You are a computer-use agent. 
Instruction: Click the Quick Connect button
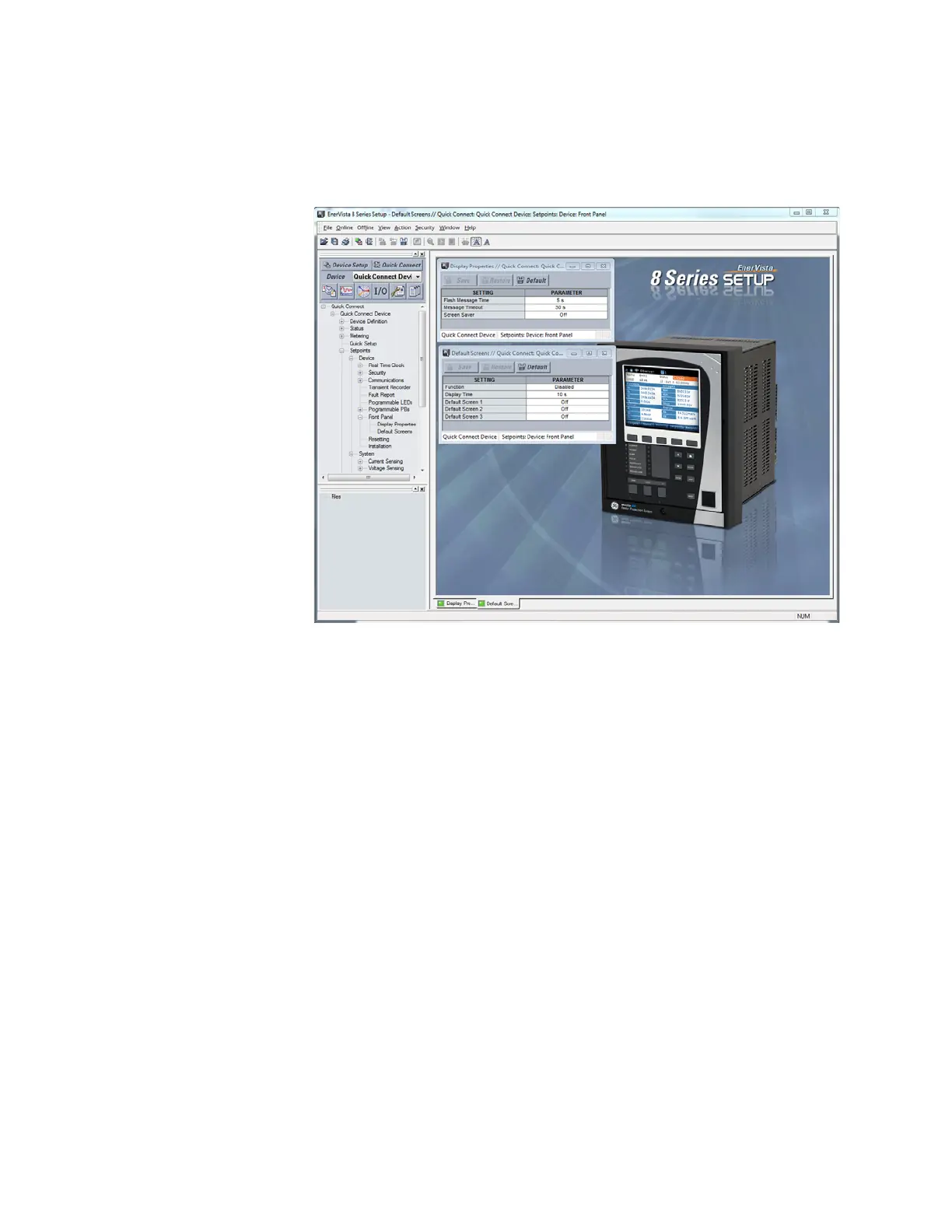click(x=397, y=264)
